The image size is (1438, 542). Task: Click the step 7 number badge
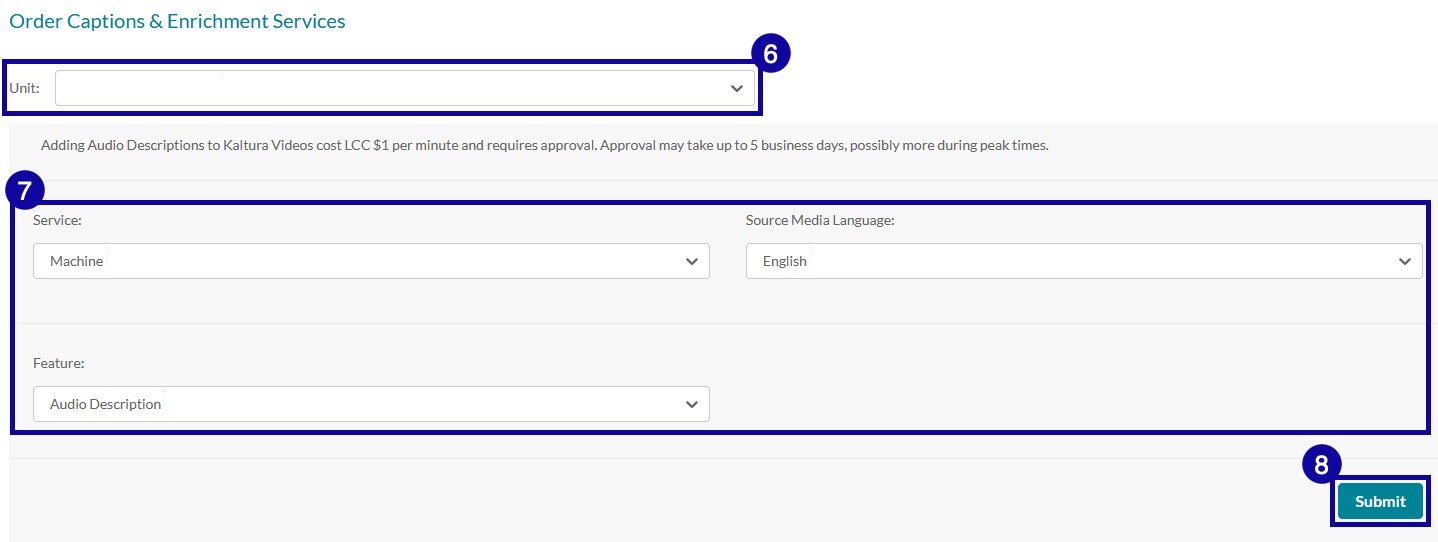point(25,190)
